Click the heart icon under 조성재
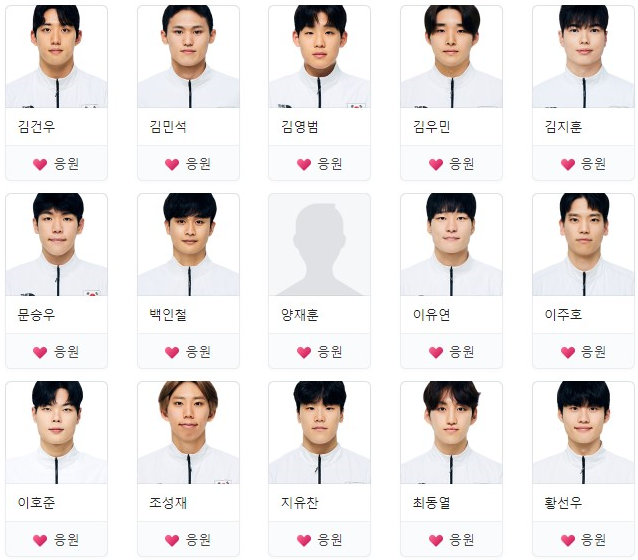The height and width of the screenshot is (560, 638). 172,540
